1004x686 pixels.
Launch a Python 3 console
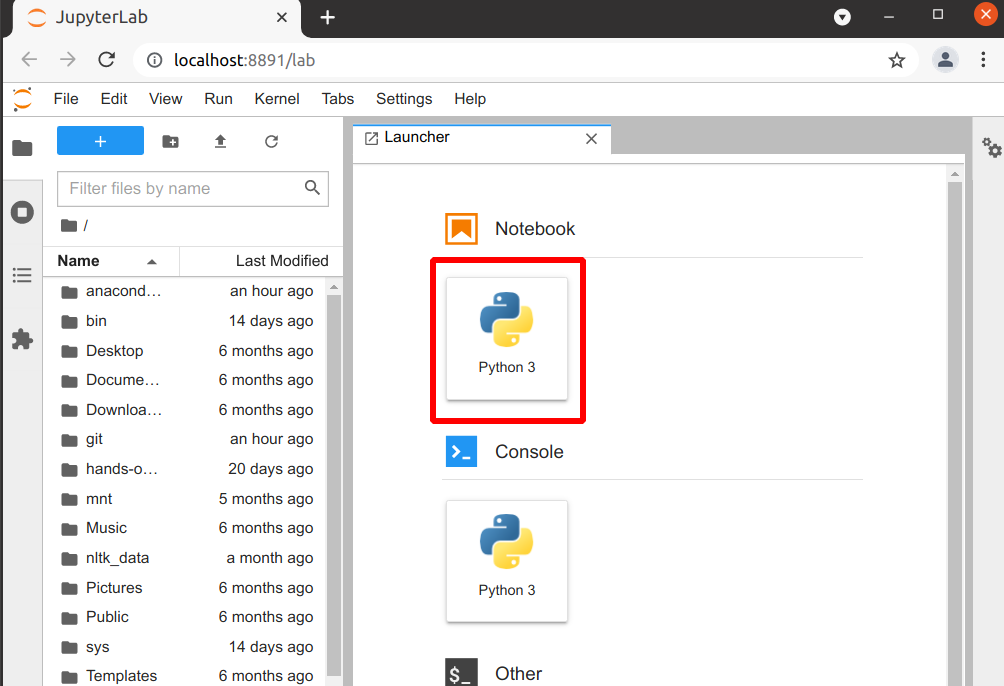[x=506, y=561]
